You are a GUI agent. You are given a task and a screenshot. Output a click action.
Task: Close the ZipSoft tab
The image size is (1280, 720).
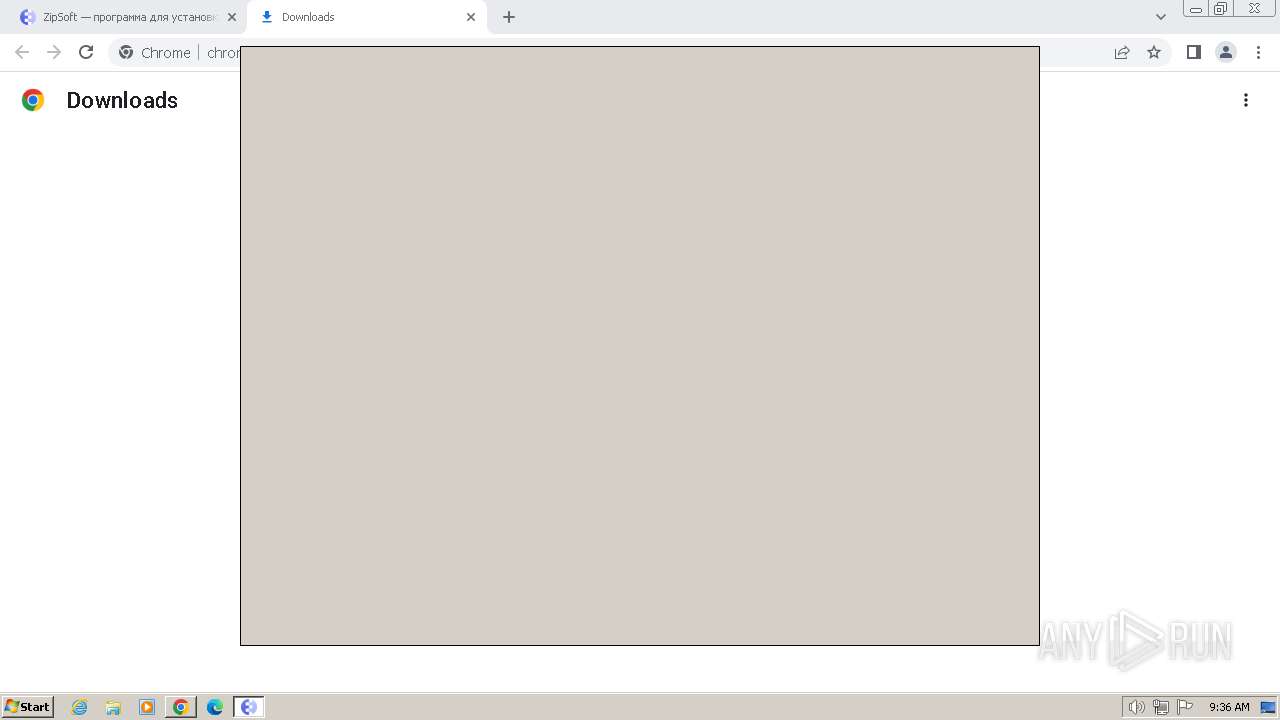pyautogui.click(x=232, y=17)
